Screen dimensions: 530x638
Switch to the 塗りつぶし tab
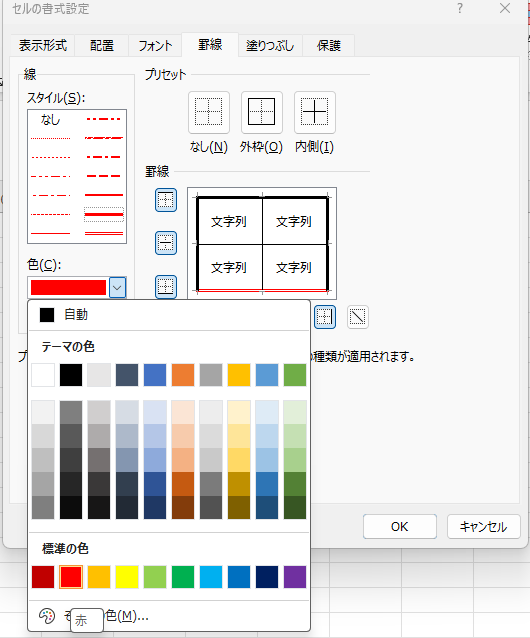click(x=270, y=45)
